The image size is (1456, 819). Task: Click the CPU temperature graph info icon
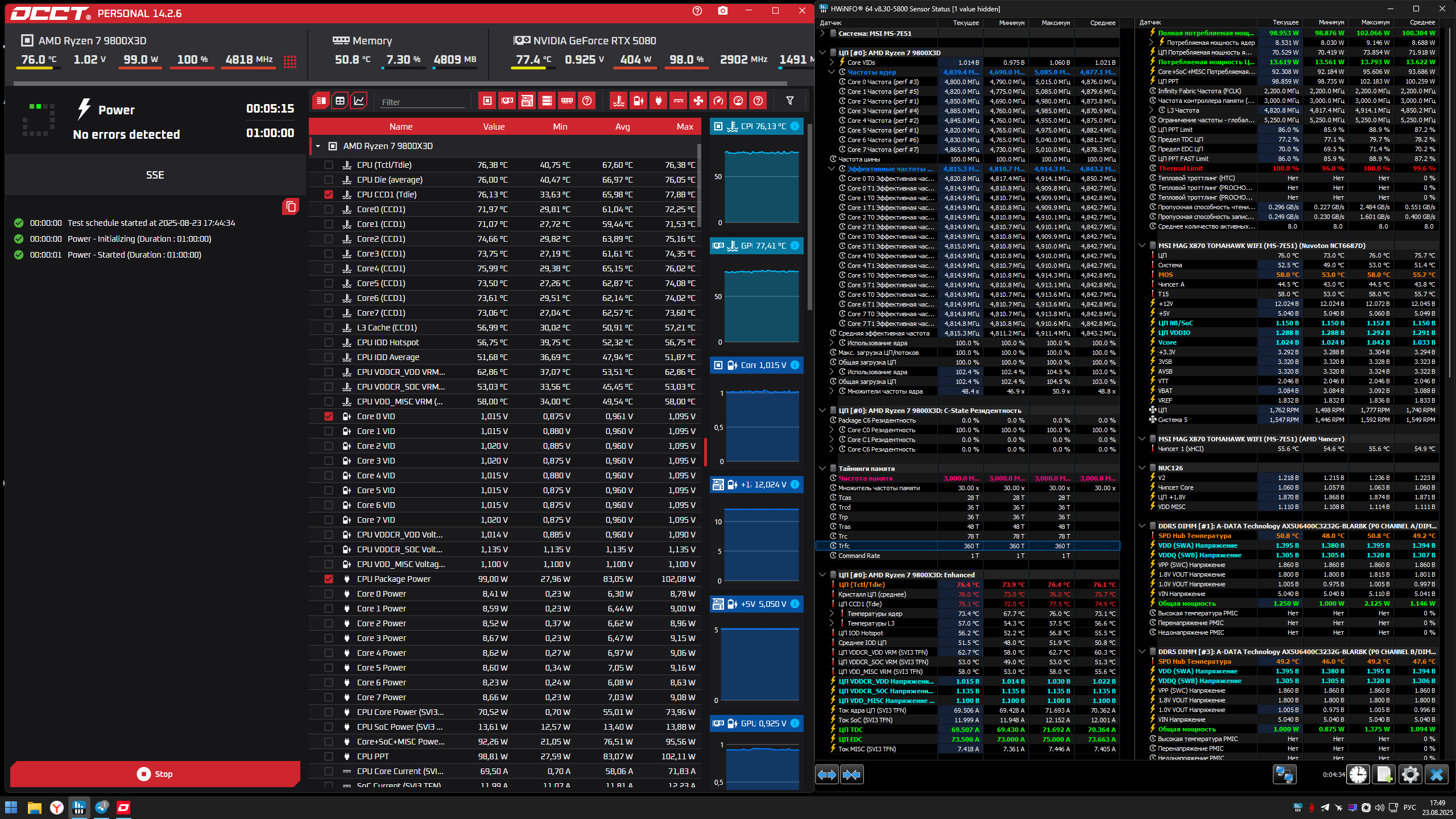point(795,126)
